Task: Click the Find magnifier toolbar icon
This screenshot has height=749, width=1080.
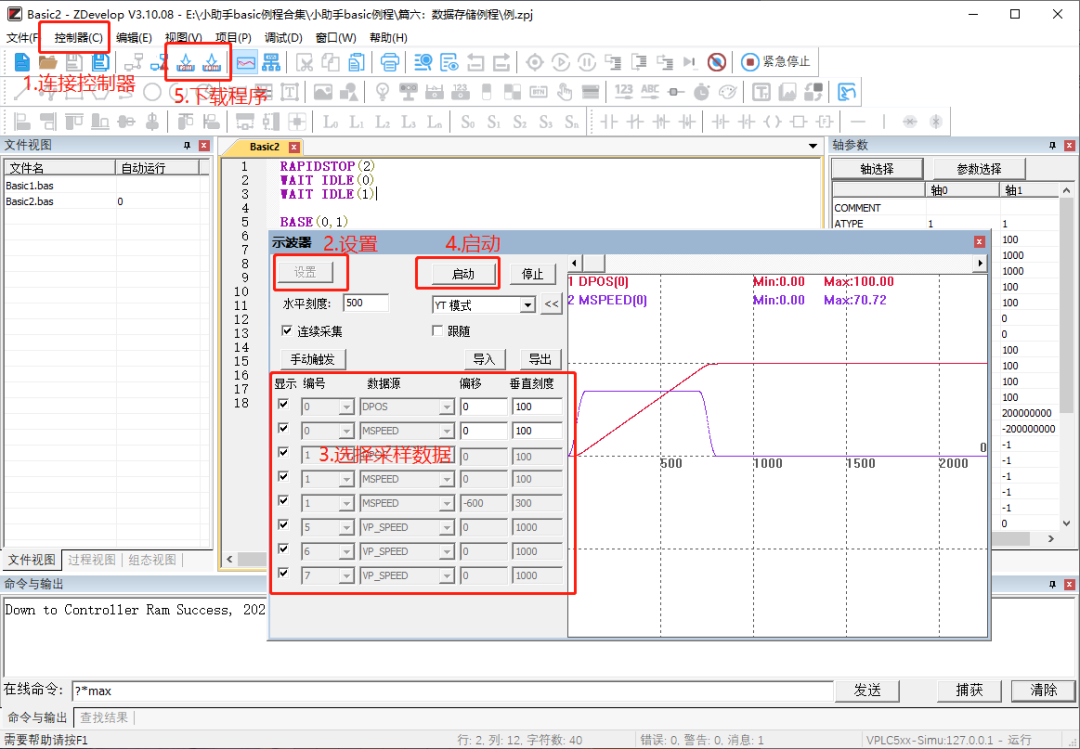Action: click(x=423, y=63)
